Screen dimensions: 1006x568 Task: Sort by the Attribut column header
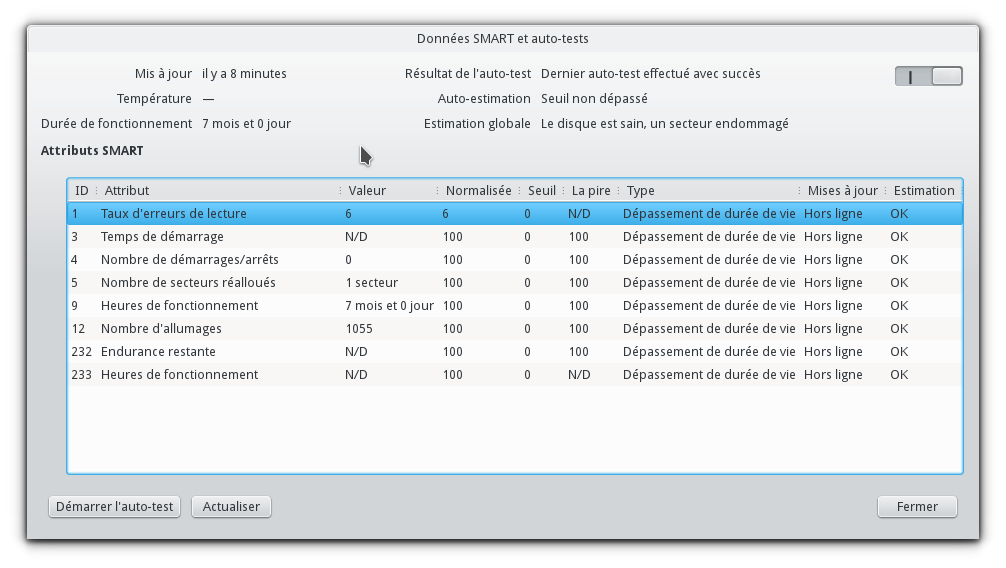[x=219, y=191]
